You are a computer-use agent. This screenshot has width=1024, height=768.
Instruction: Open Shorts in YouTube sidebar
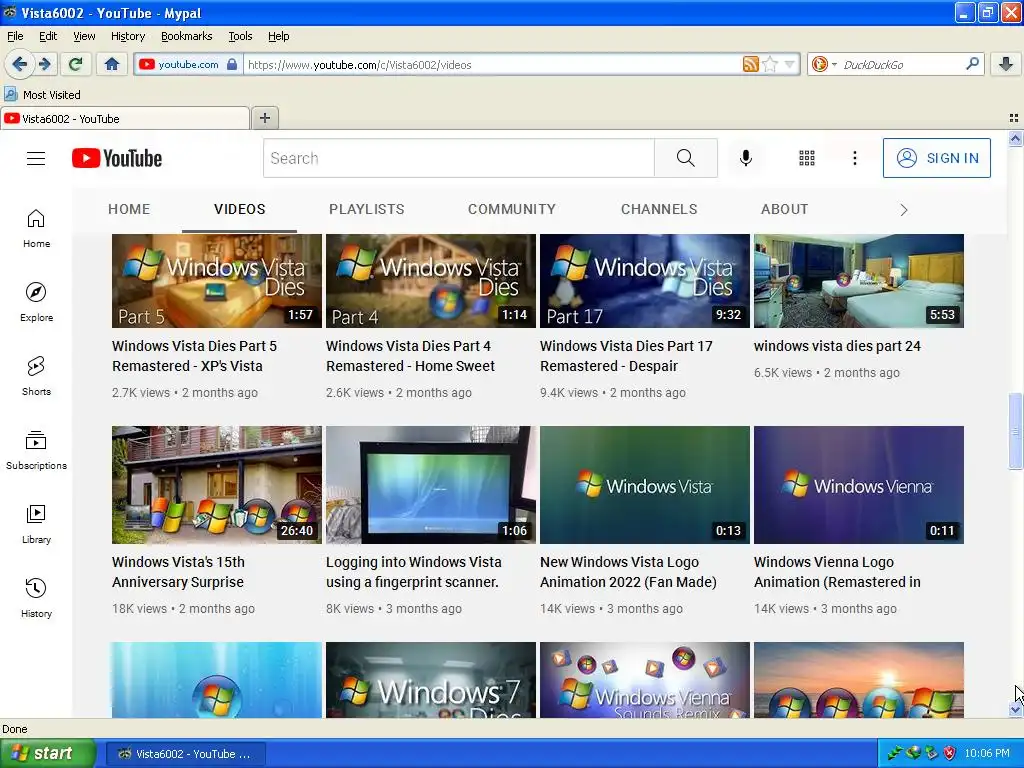36,377
